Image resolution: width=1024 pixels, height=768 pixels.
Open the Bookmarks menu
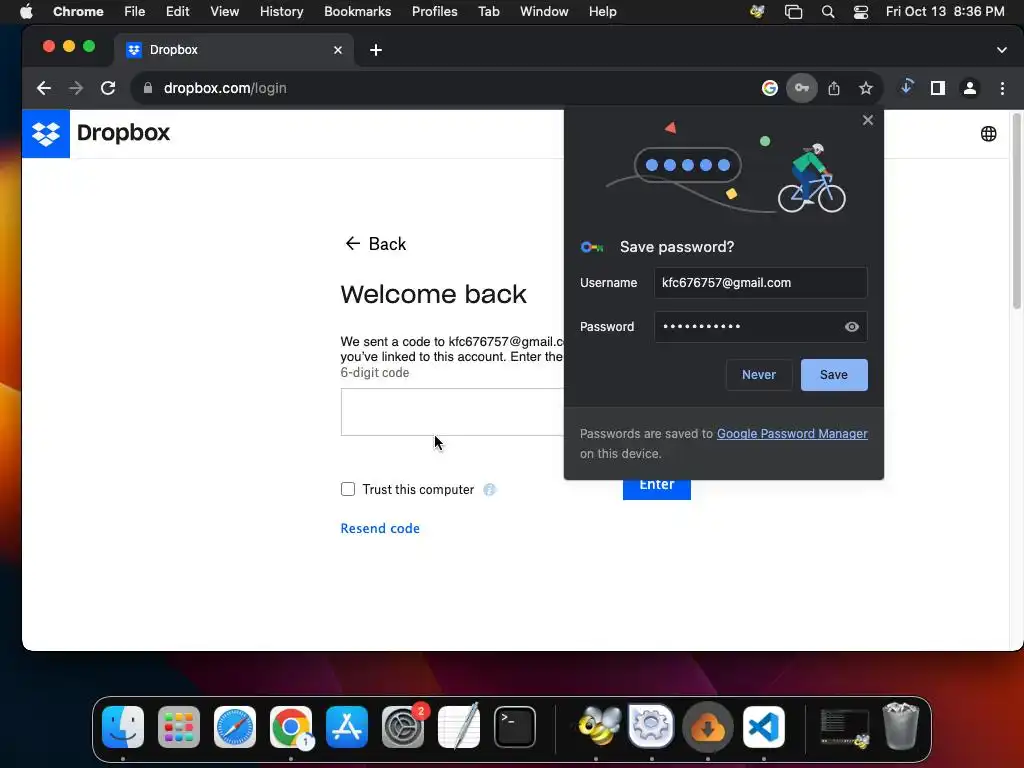tap(357, 12)
